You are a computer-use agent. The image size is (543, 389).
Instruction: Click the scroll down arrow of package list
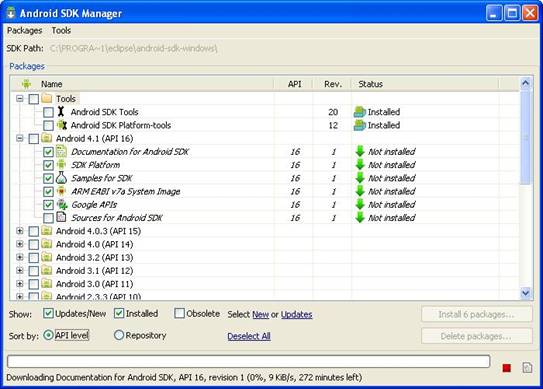pos(525,293)
